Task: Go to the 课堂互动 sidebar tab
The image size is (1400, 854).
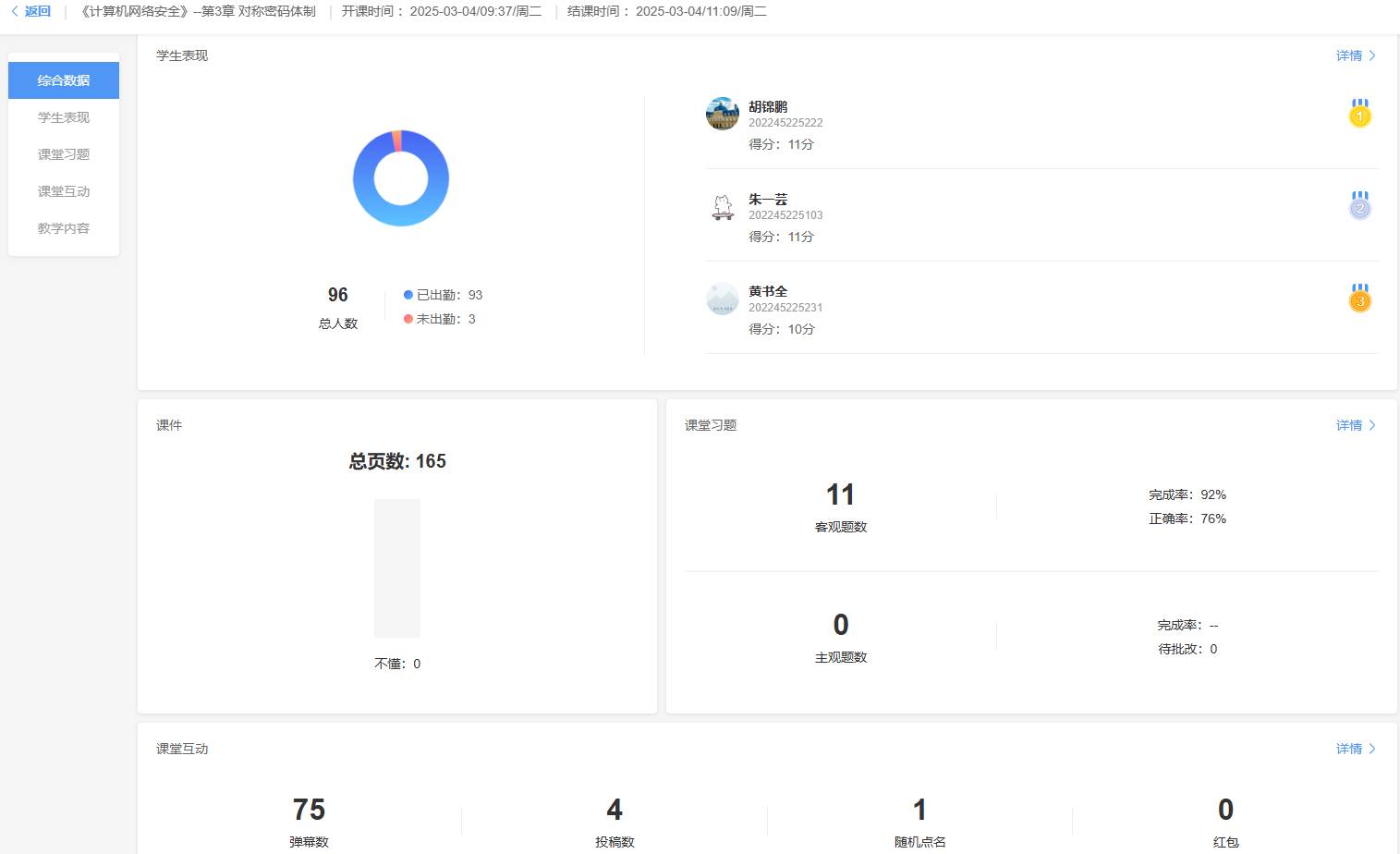Action: pos(64,191)
